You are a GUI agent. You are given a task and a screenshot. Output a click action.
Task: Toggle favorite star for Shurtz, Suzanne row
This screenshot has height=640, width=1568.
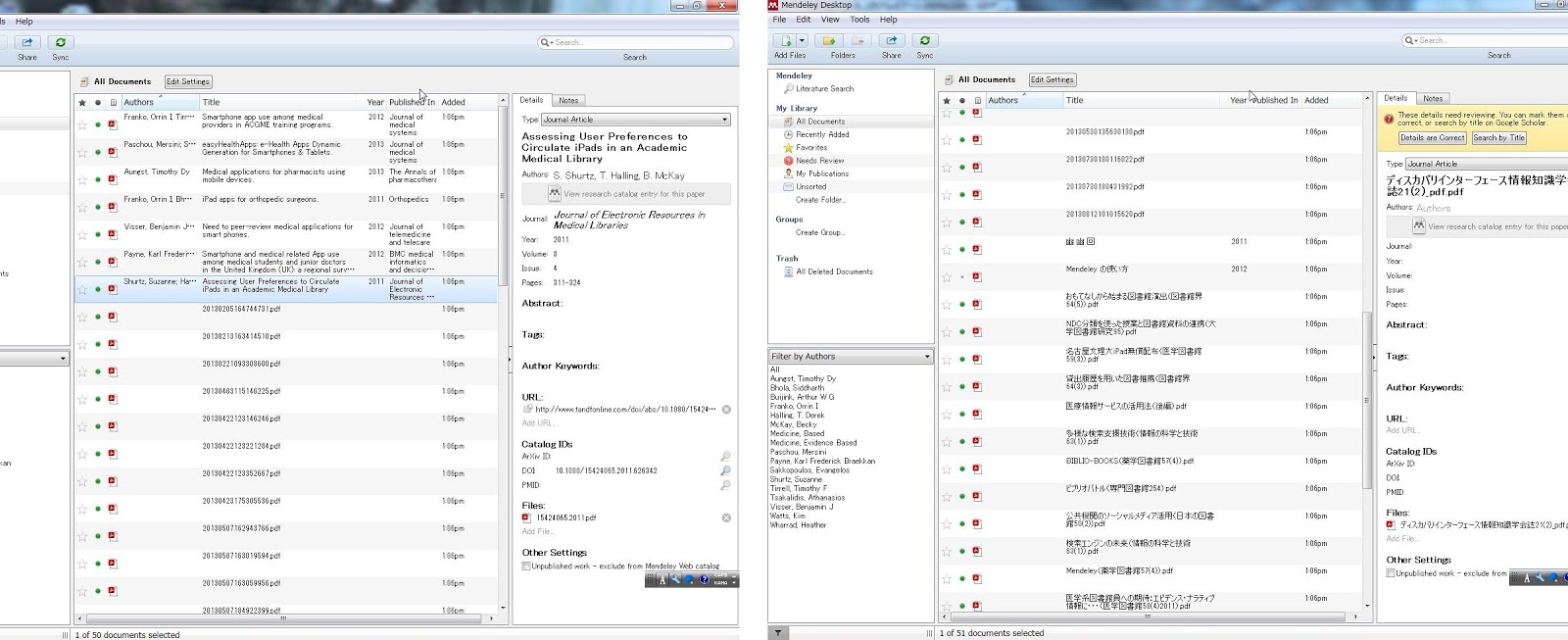(82, 289)
